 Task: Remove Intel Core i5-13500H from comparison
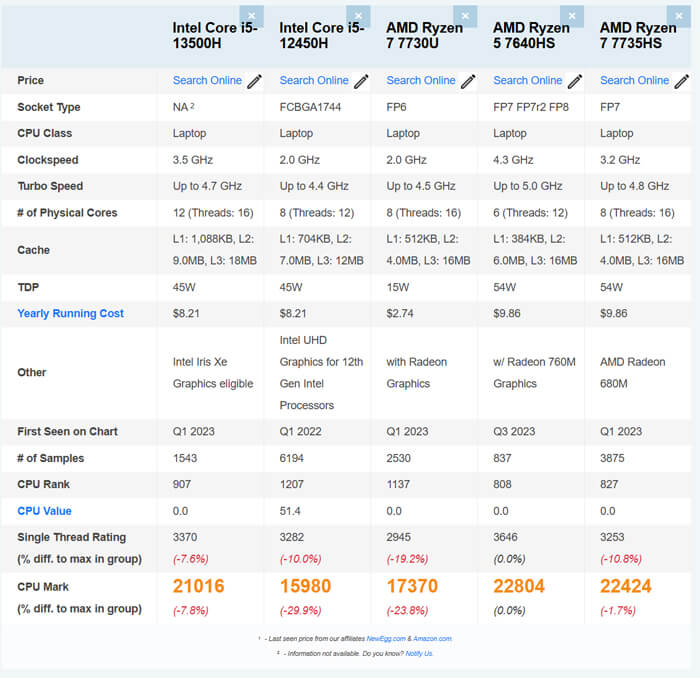coord(251,16)
